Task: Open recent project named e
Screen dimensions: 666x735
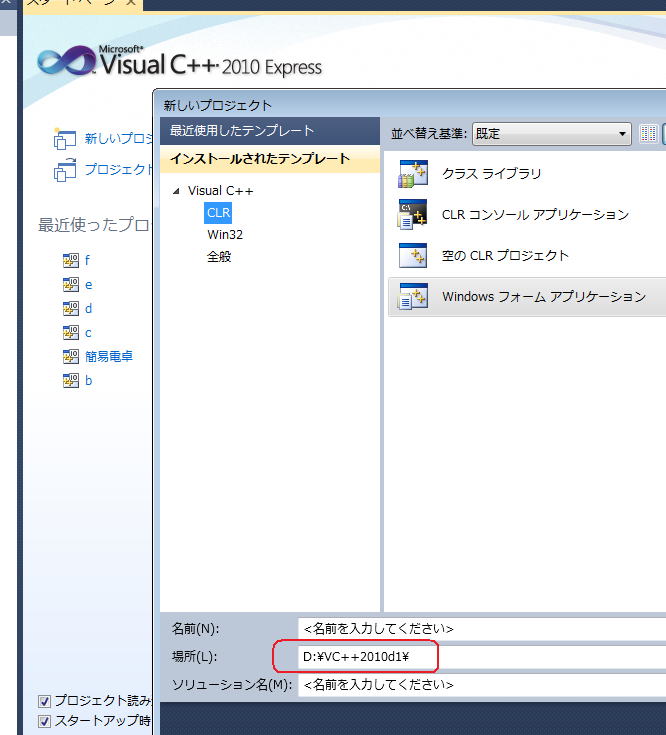Action: 89,285
